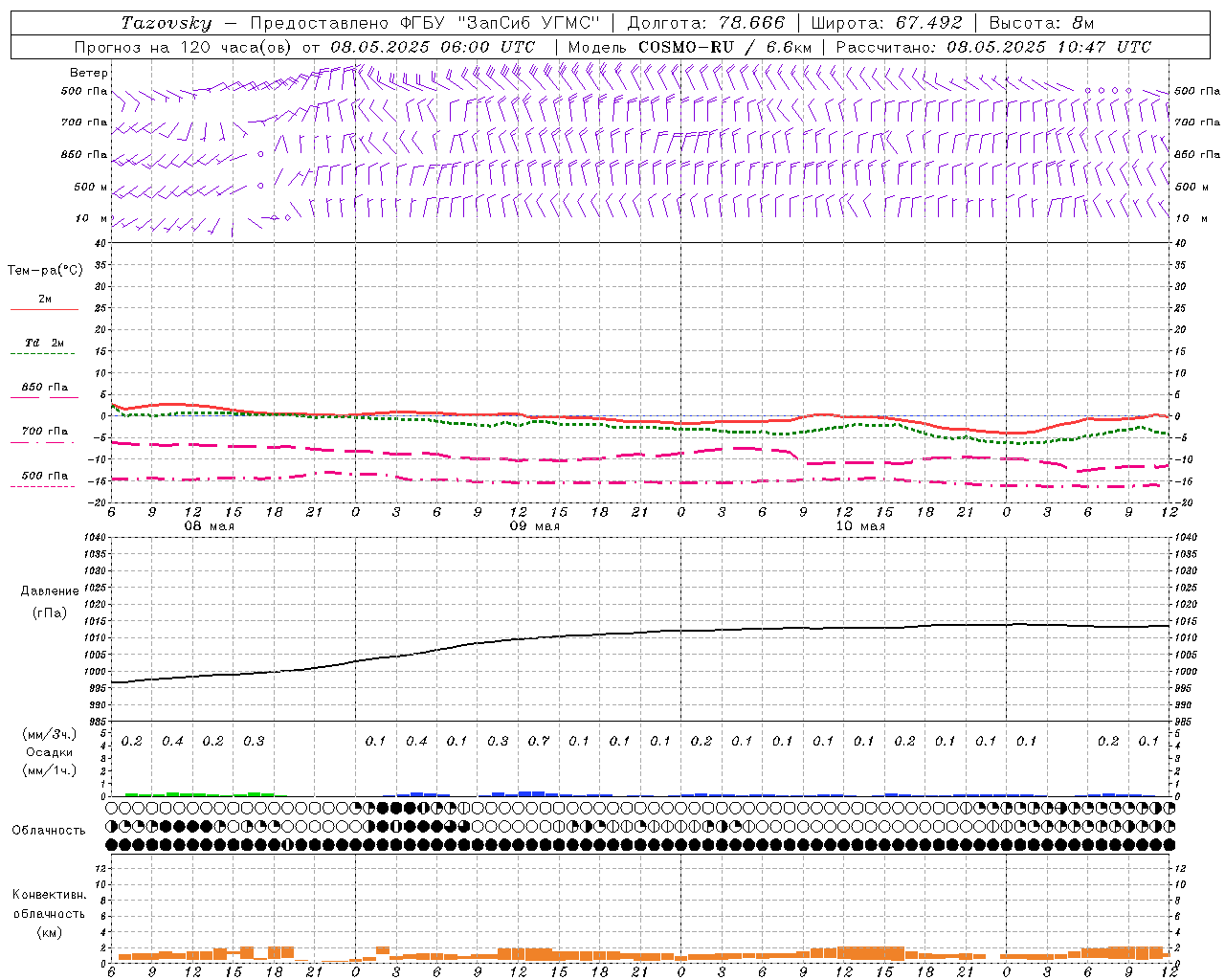Viewport: 1225px width, 980px height.
Task: Click the "0.7" precipitation amount value
Action: click(539, 741)
